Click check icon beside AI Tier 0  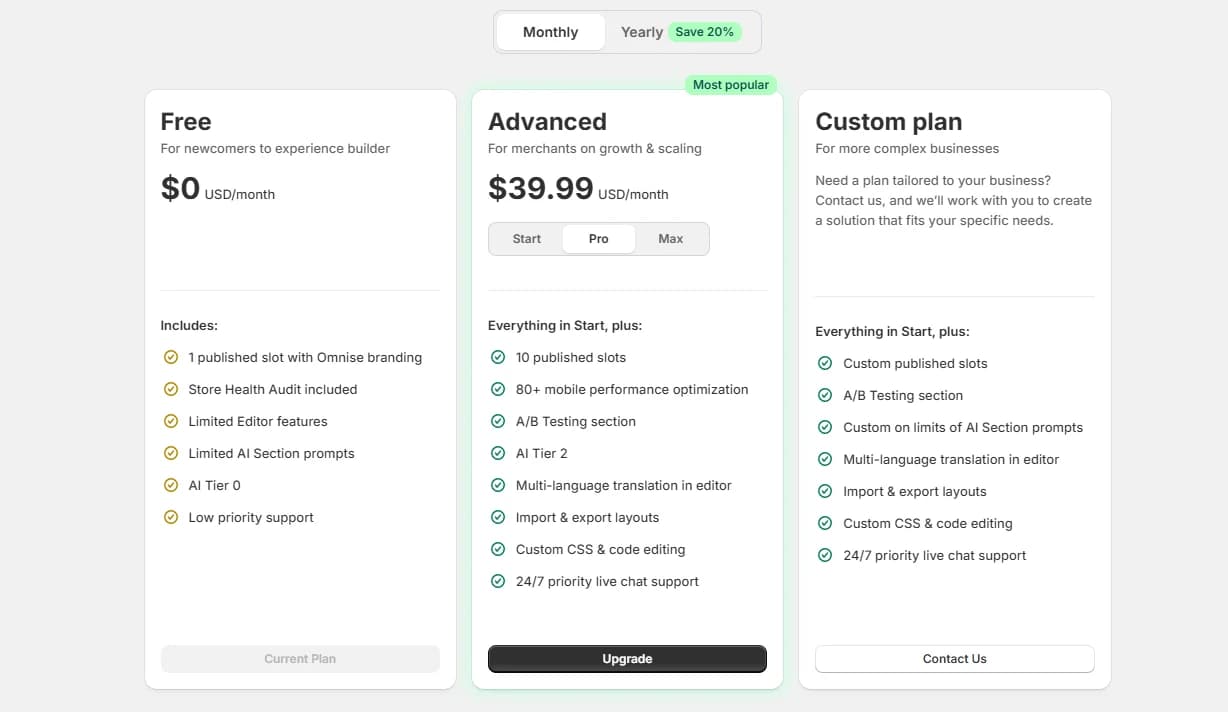[x=171, y=485]
